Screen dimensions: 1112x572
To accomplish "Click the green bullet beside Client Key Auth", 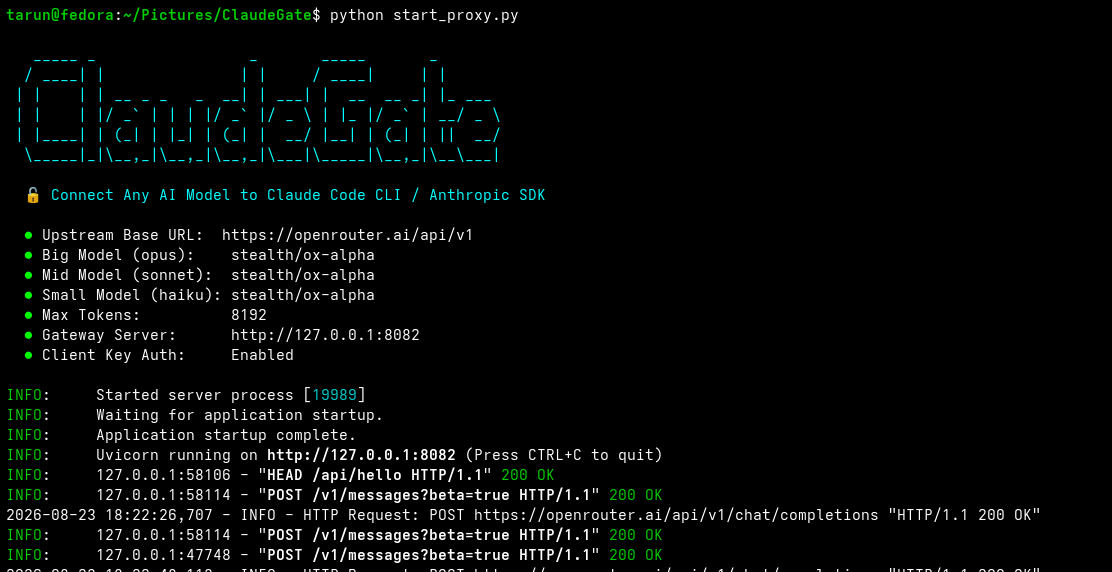I will 29,354.
